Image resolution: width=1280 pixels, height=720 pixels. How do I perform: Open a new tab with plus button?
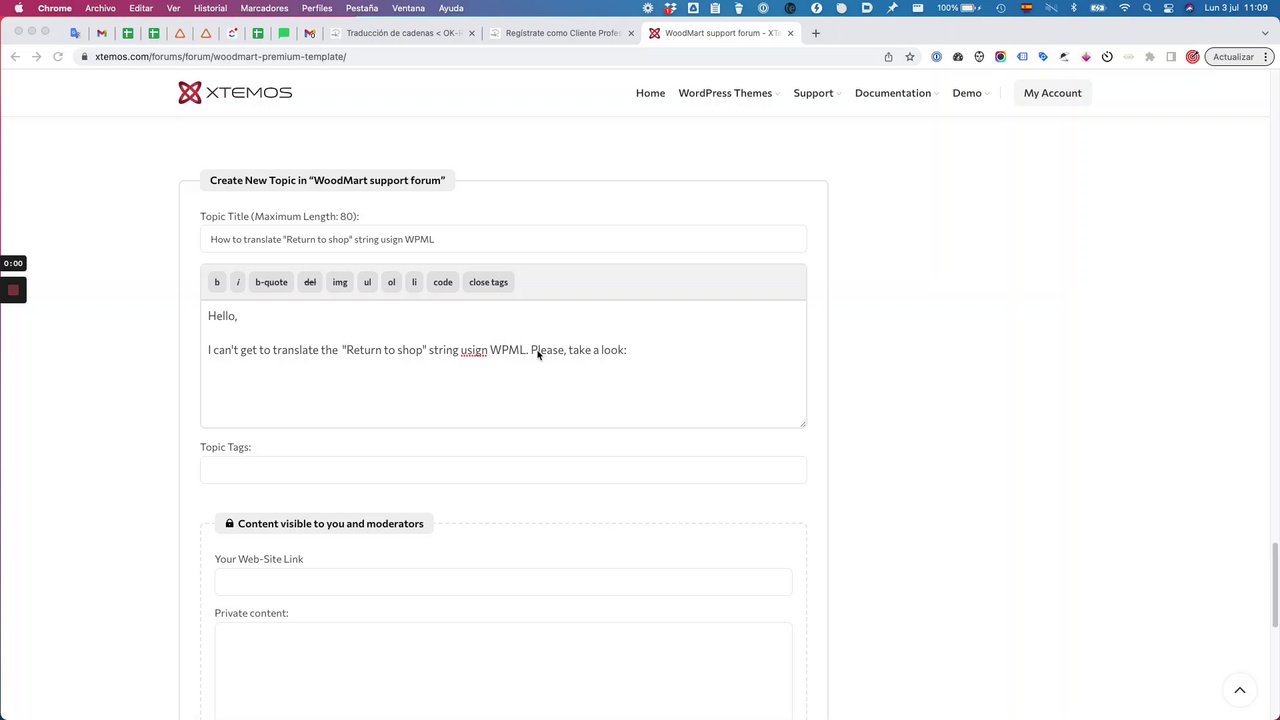click(816, 33)
